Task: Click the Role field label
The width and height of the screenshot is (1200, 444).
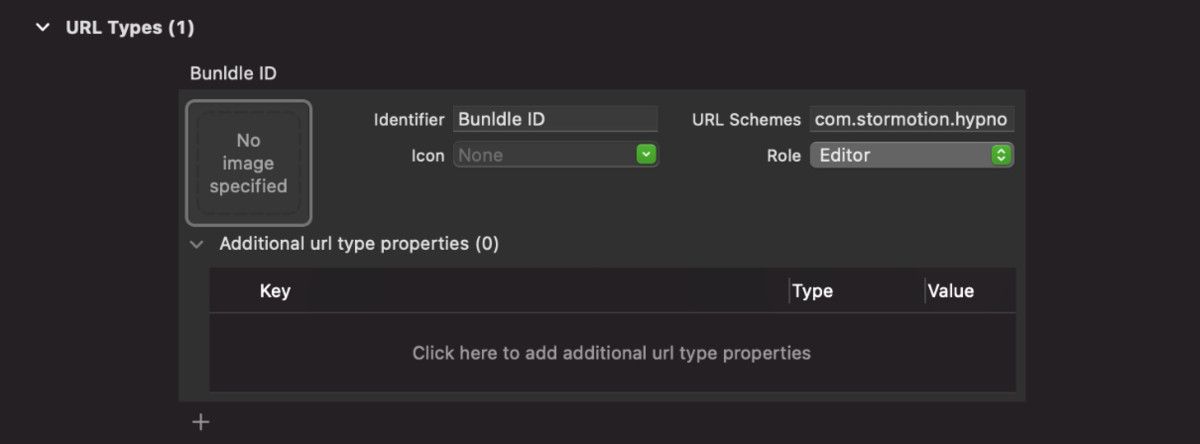Action: click(x=783, y=155)
